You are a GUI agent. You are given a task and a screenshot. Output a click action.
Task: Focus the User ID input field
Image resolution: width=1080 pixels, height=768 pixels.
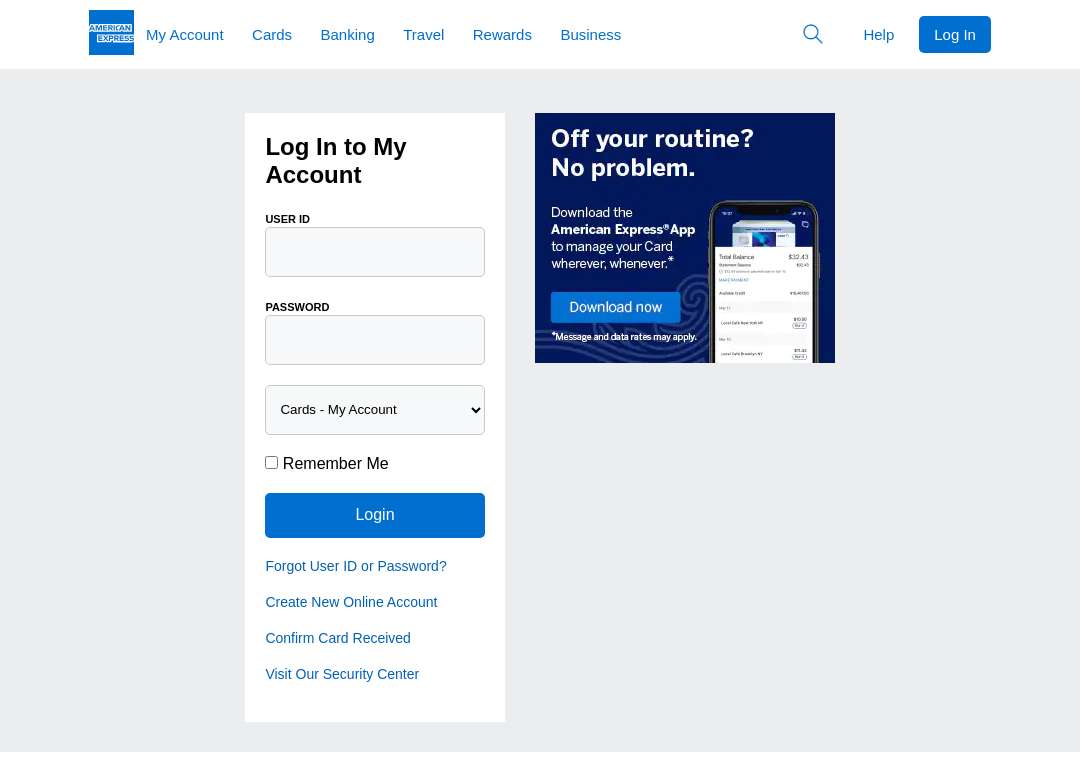click(375, 252)
